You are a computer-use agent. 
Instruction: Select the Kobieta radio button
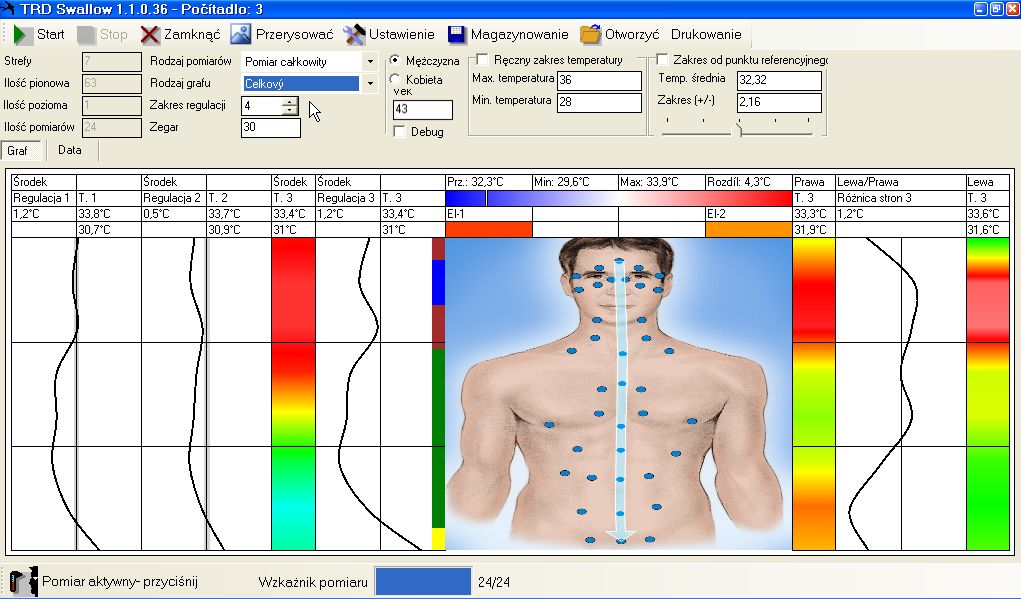395,80
